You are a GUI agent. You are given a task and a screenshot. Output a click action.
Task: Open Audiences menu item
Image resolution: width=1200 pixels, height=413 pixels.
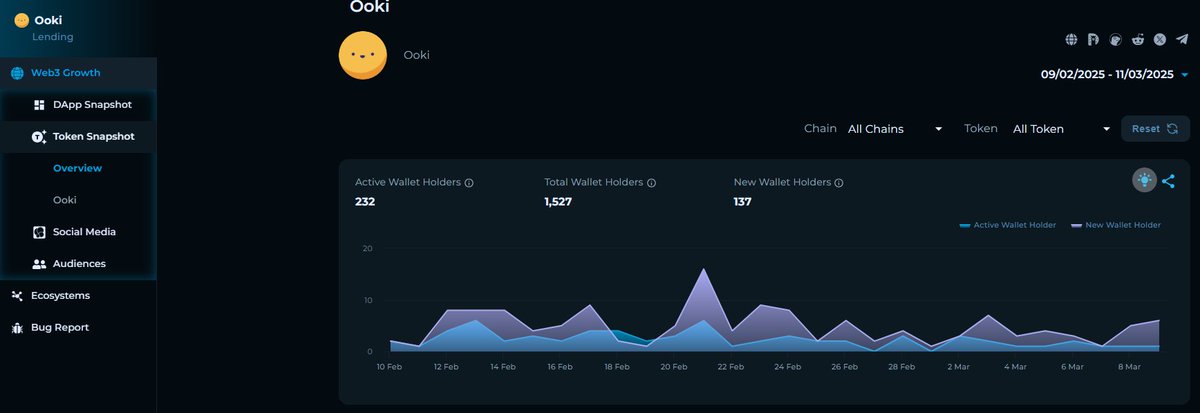[79, 264]
